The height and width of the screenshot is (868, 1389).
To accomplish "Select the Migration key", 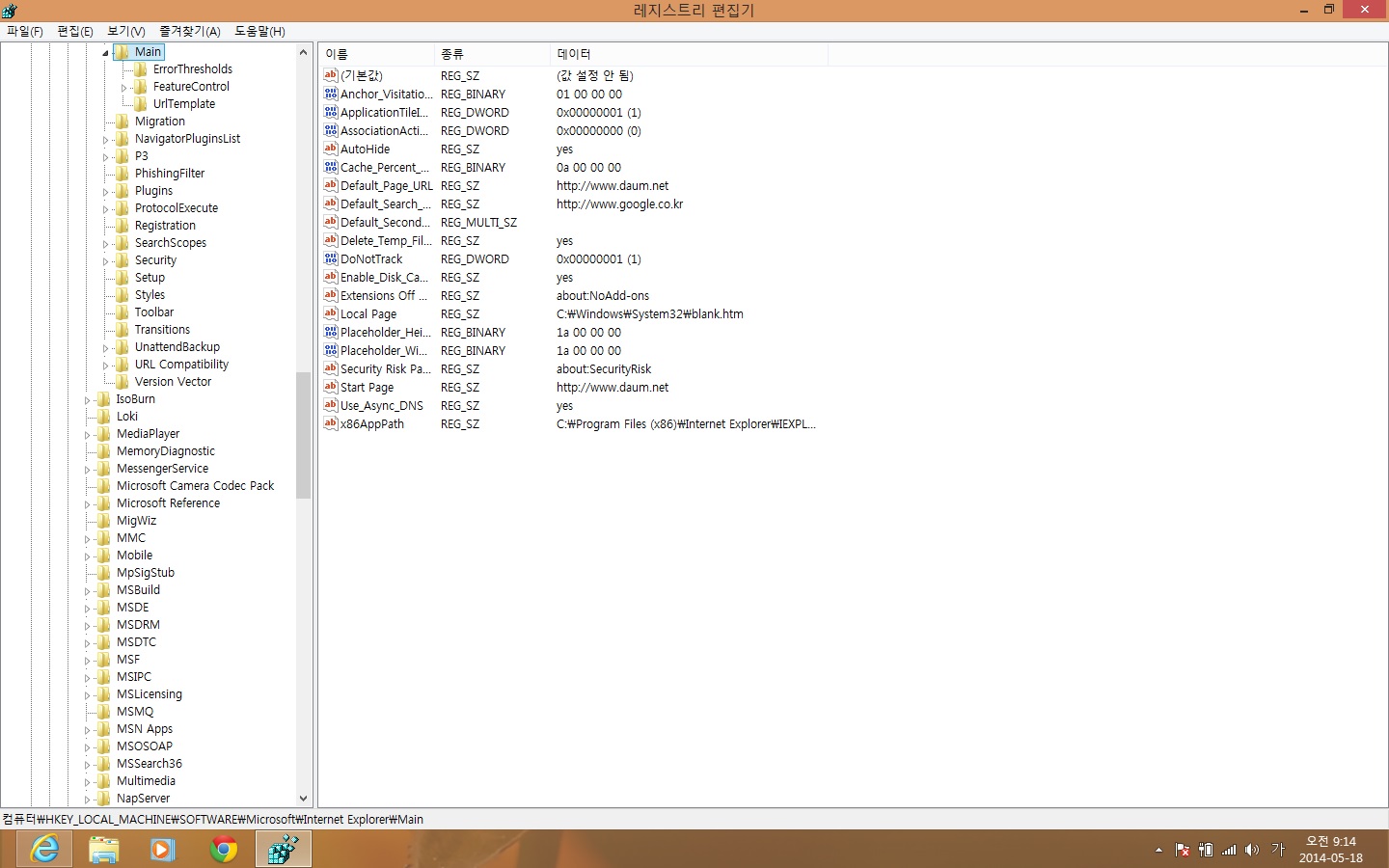I will [160, 122].
